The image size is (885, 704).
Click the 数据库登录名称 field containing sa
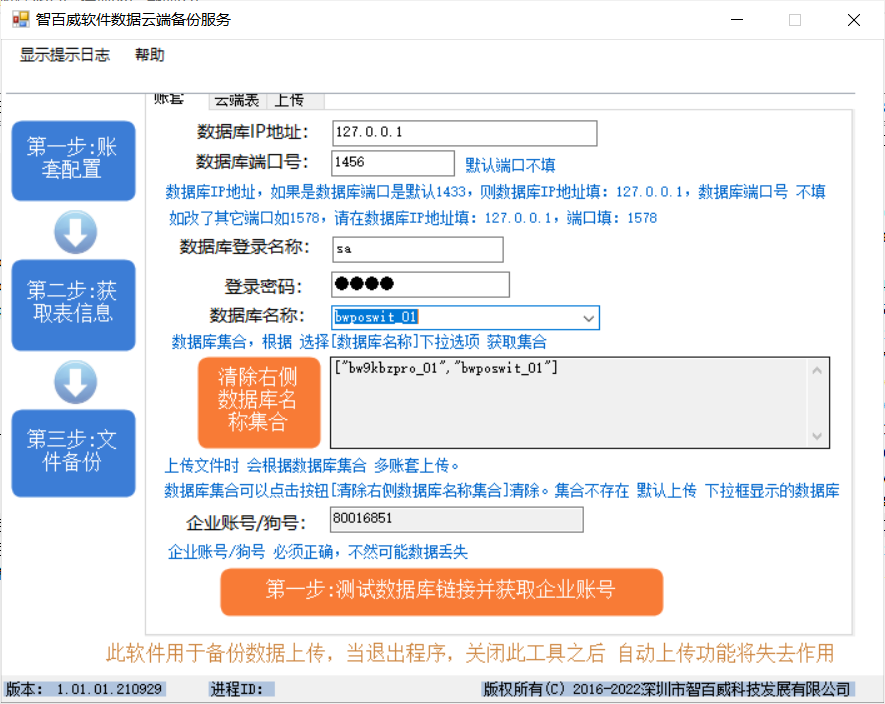[417, 249]
